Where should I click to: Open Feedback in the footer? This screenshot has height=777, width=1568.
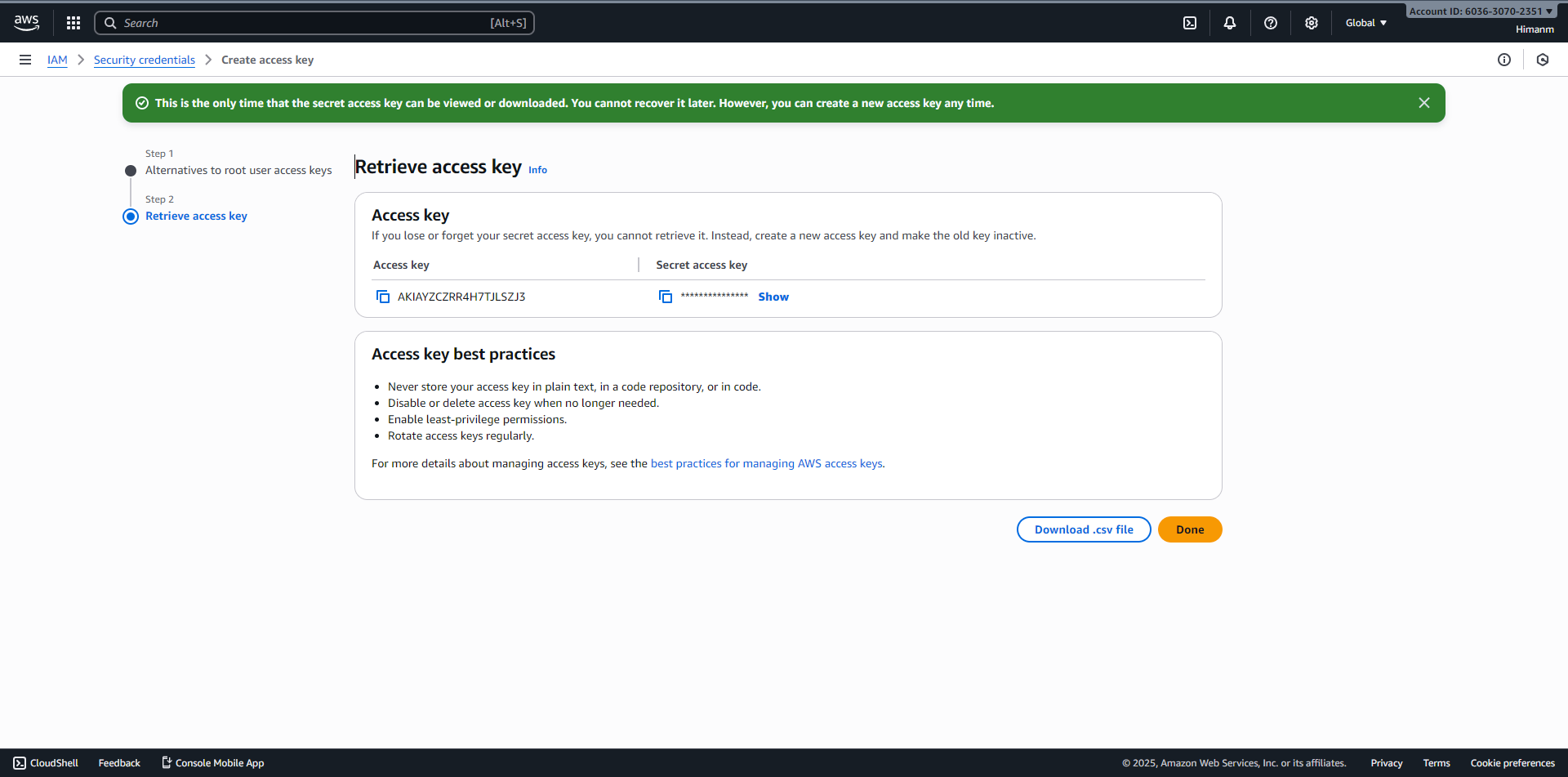118,762
